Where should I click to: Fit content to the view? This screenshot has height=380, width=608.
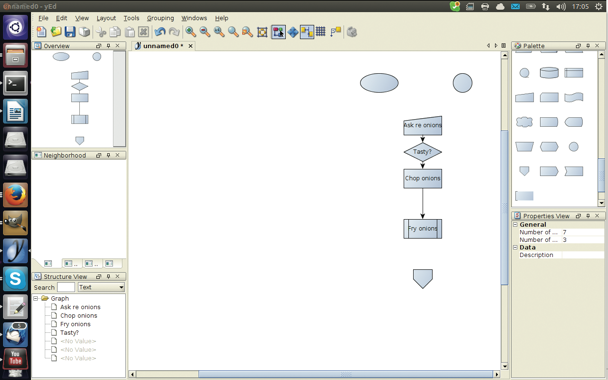coord(262,32)
